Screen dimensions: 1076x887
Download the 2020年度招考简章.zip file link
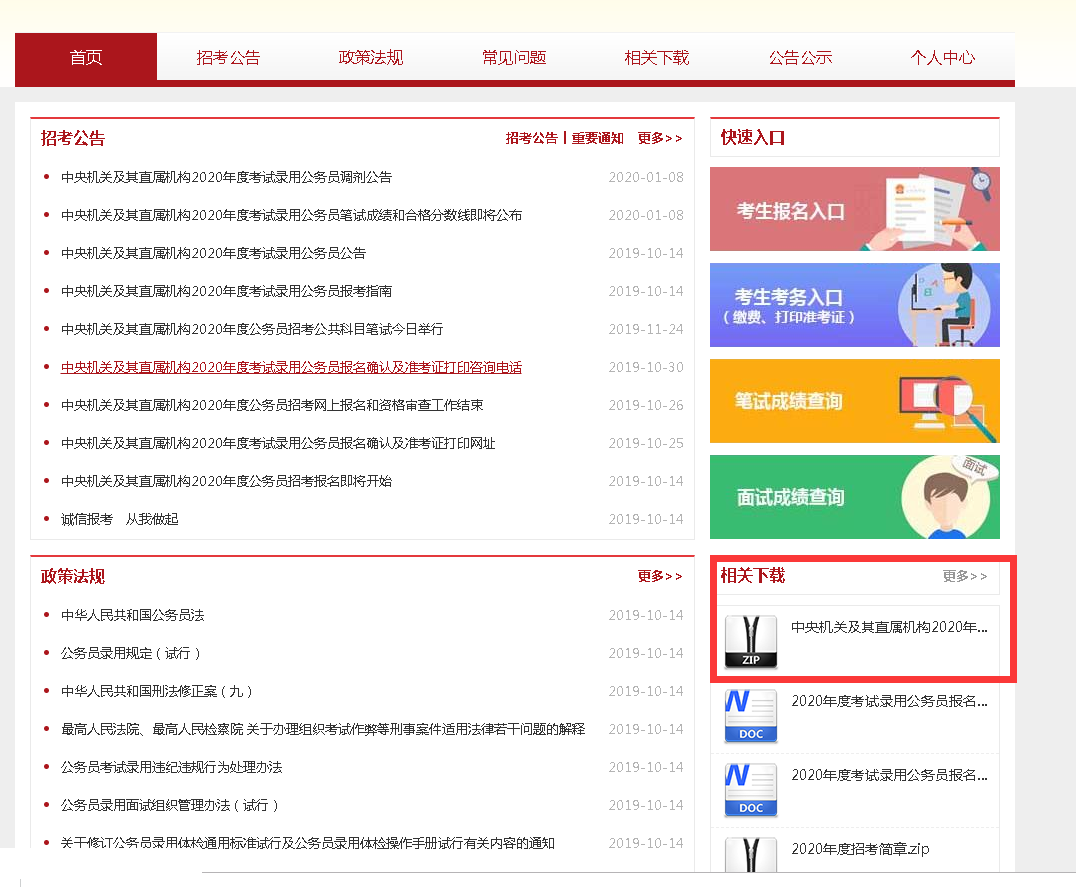(860, 849)
